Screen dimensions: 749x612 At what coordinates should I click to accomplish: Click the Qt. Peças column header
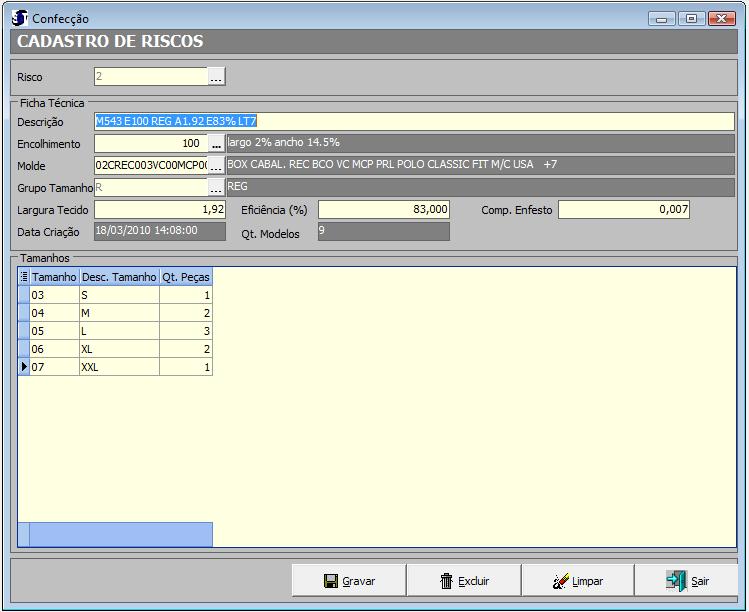point(186,277)
